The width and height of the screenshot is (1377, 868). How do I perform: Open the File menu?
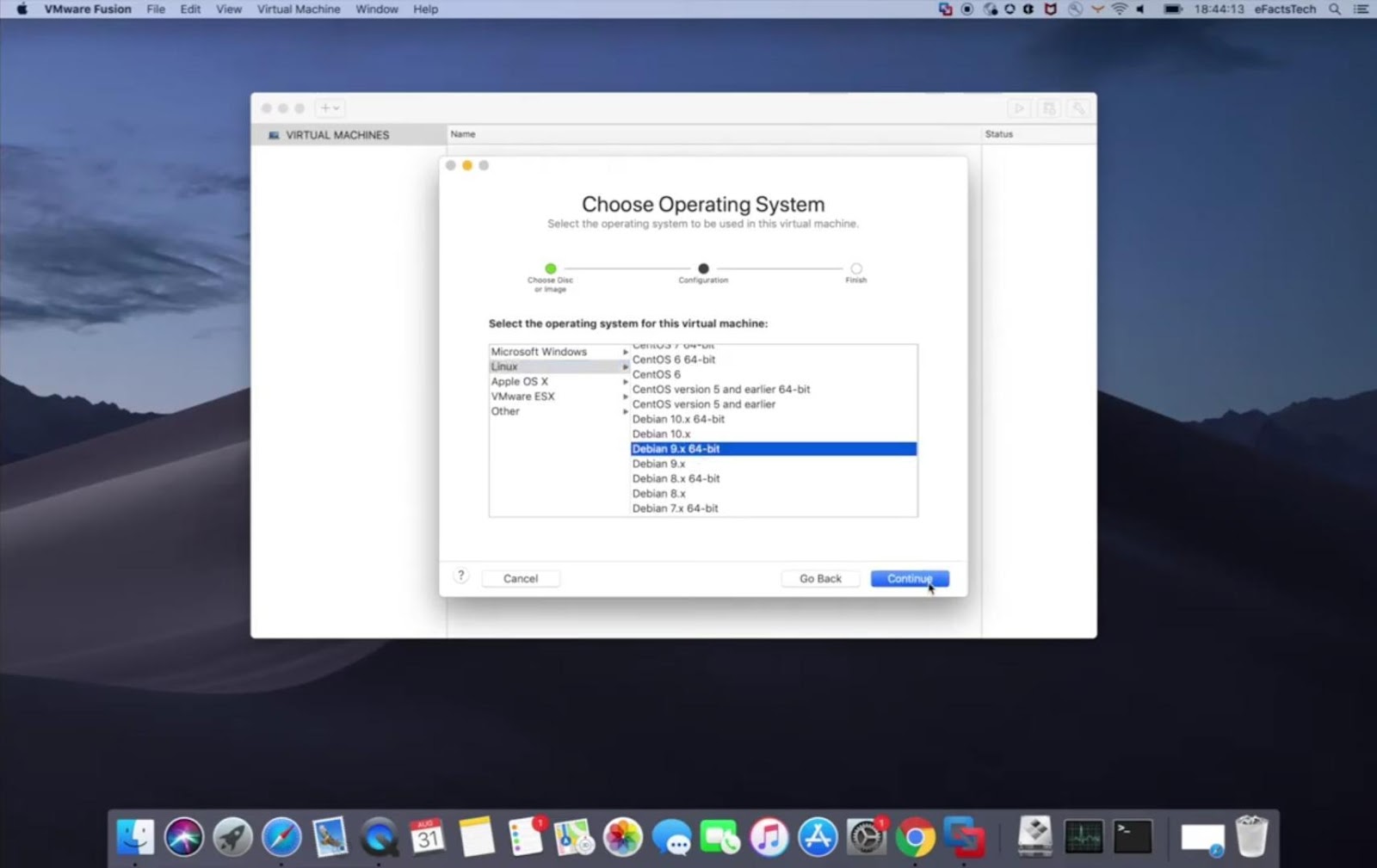point(156,9)
